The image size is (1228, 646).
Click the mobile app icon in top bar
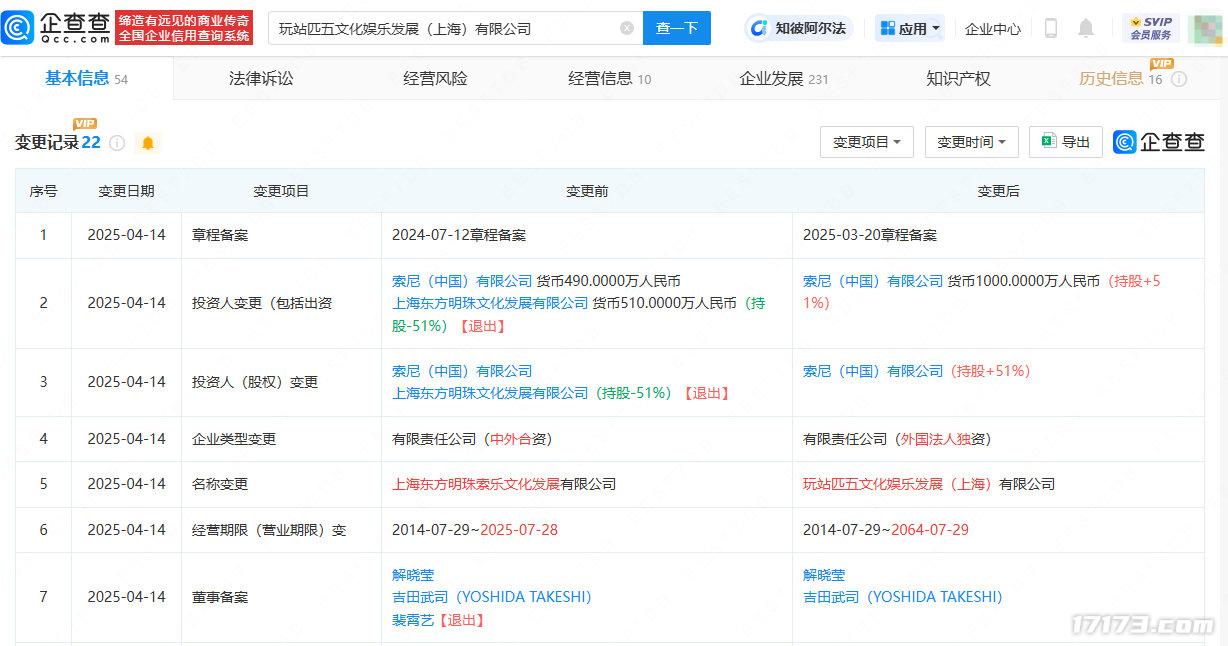tap(1051, 28)
